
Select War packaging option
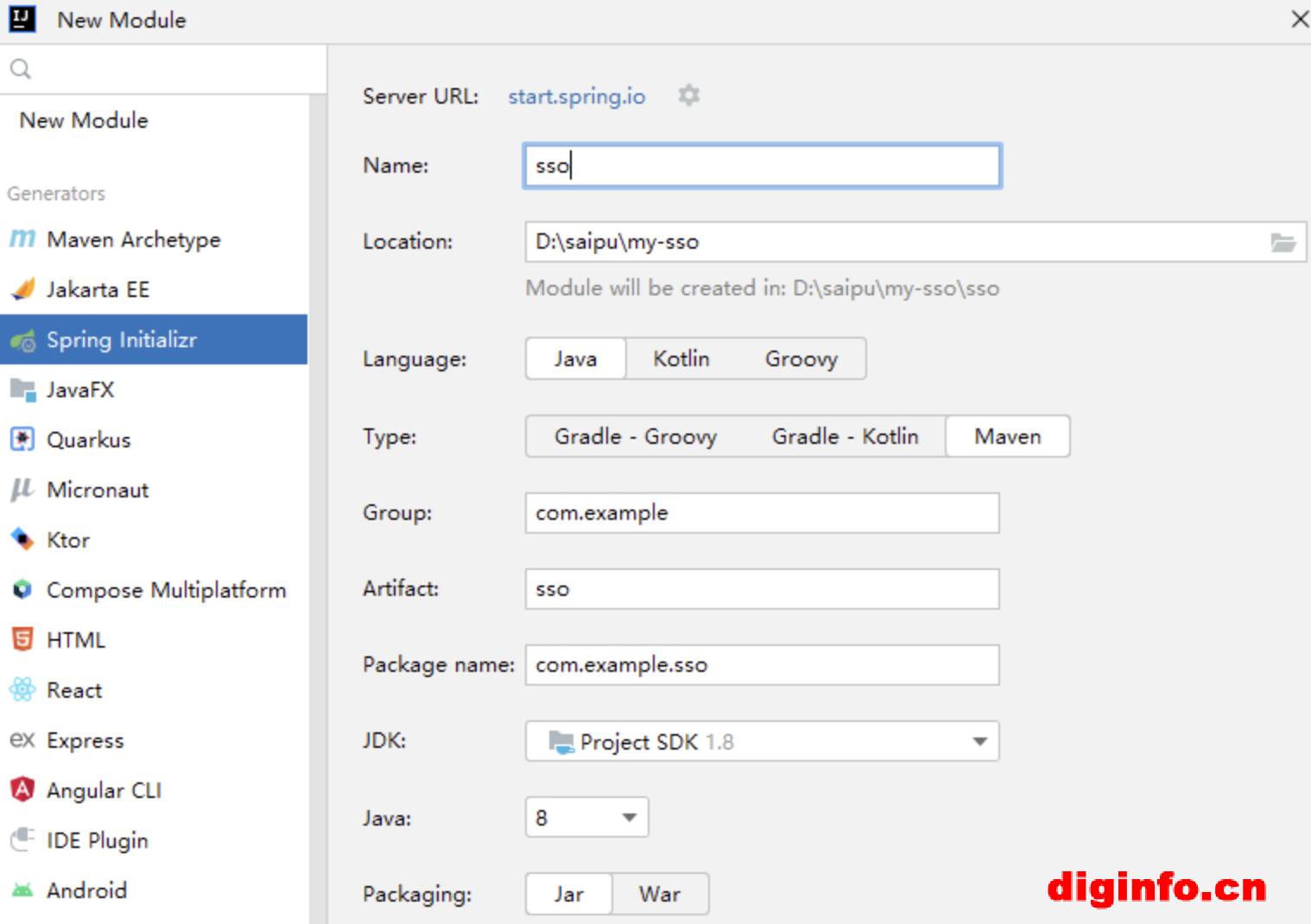click(x=660, y=895)
